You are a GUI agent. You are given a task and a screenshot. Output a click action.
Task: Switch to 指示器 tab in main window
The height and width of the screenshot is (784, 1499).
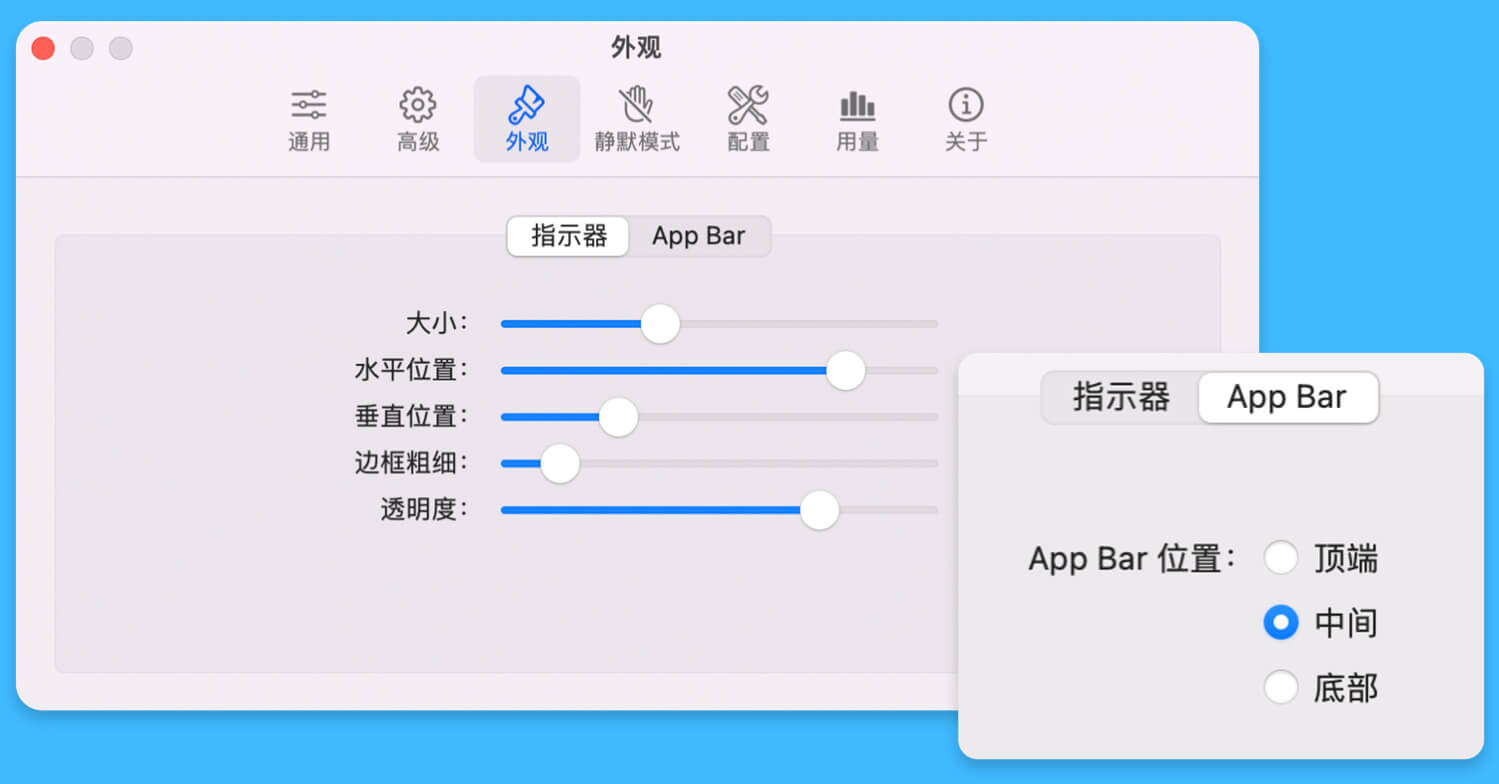coord(569,237)
